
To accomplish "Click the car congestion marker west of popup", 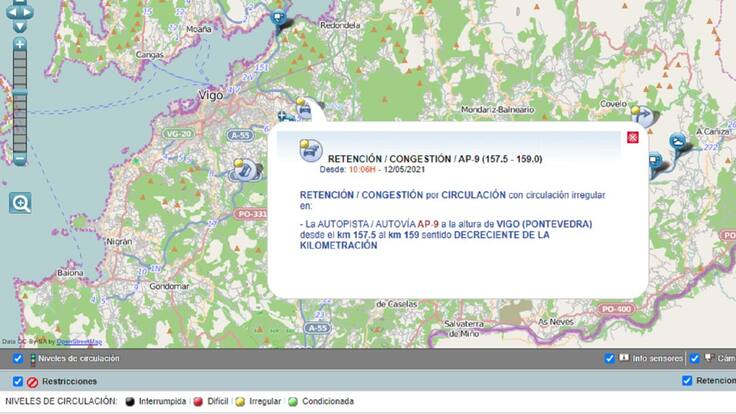I will pos(241,169).
